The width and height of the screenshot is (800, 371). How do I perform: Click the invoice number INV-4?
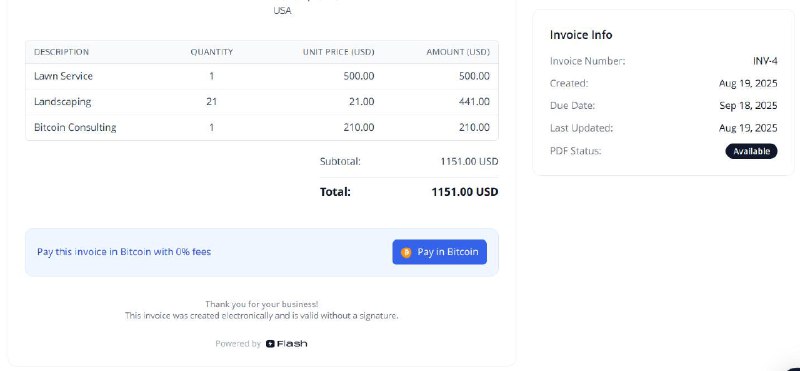(765, 61)
